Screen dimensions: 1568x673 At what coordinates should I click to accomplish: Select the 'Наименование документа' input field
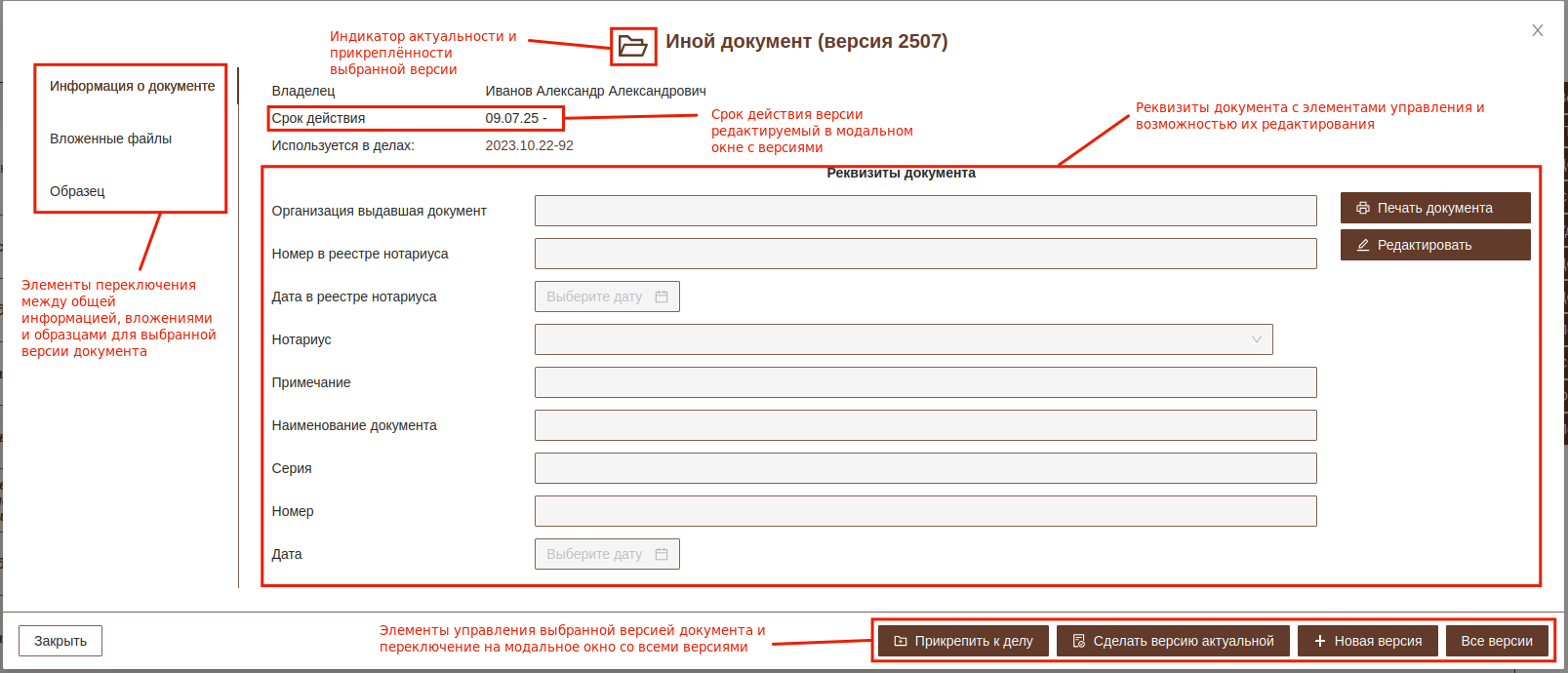tap(925, 425)
